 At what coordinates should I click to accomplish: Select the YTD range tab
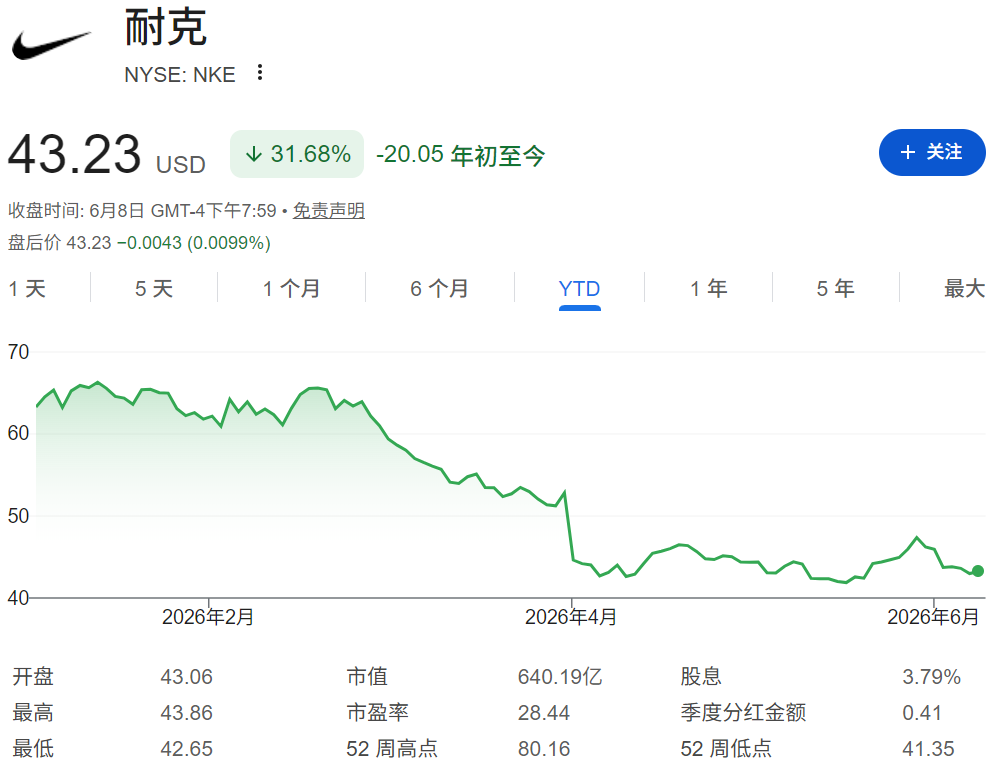point(579,289)
